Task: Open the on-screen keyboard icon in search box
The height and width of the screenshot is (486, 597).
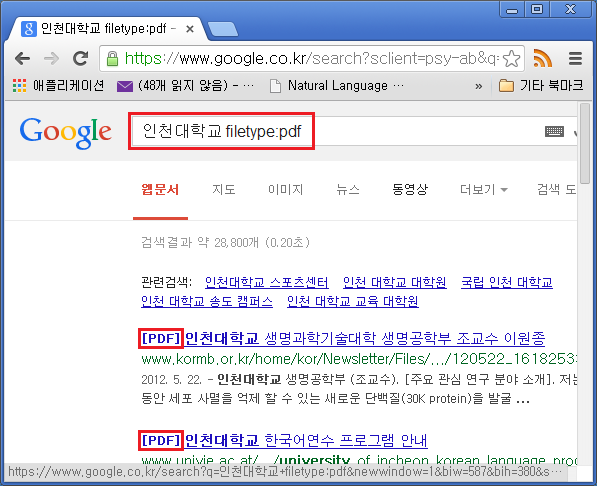Action: [554, 132]
